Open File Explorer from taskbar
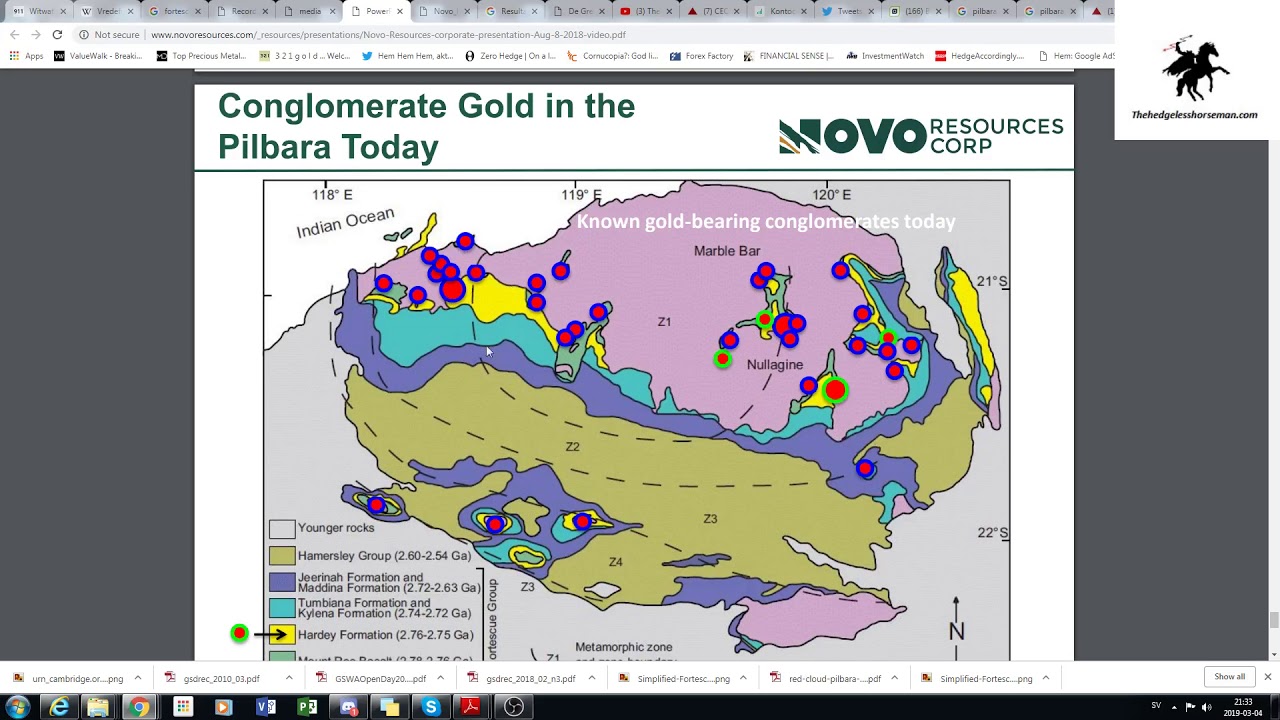1280x720 pixels. 98,707
